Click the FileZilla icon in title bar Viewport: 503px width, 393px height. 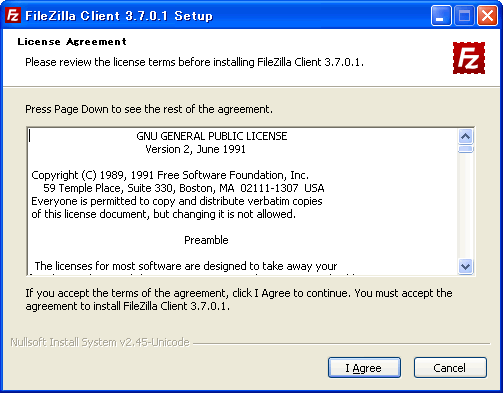(13, 15)
